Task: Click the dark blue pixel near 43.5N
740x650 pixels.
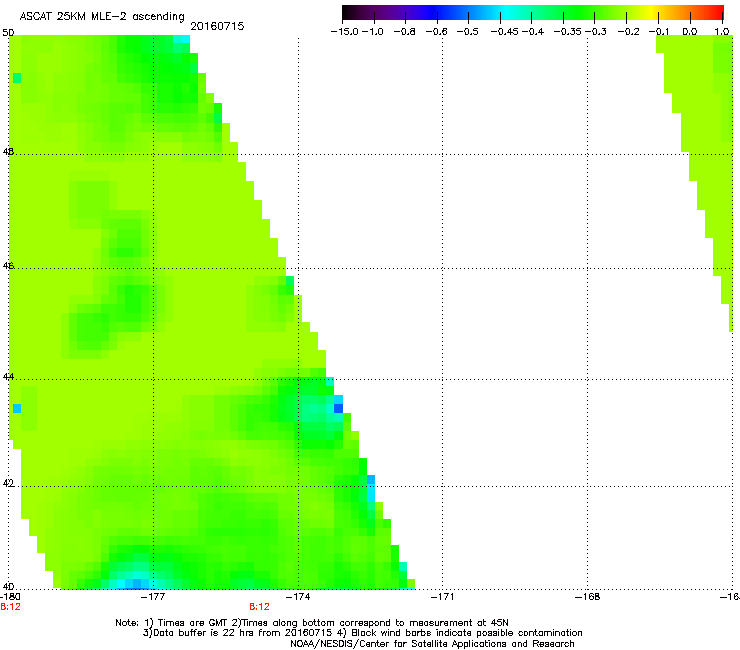Action: click(x=338, y=408)
